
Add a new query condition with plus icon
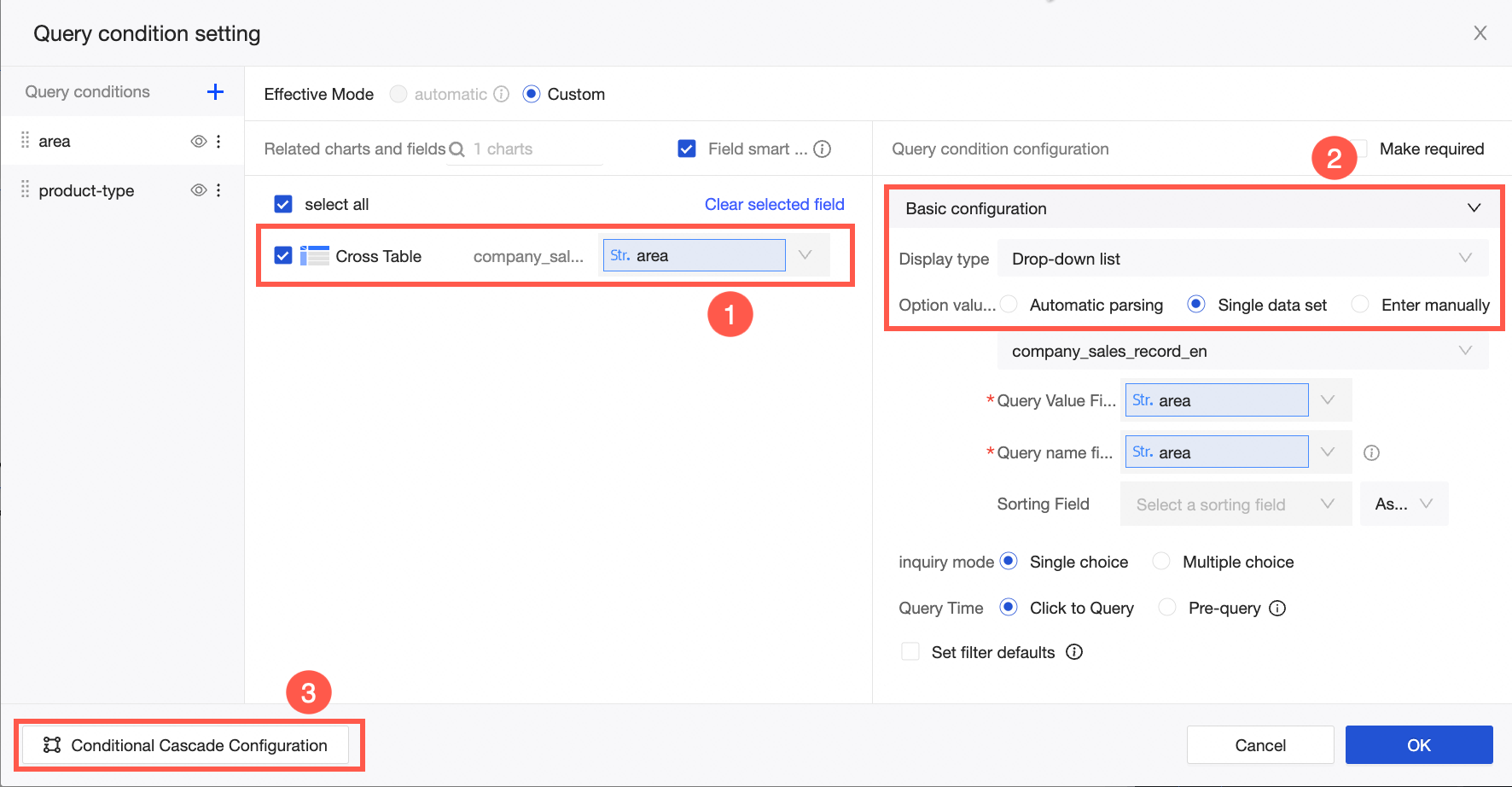tap(216, 92)
